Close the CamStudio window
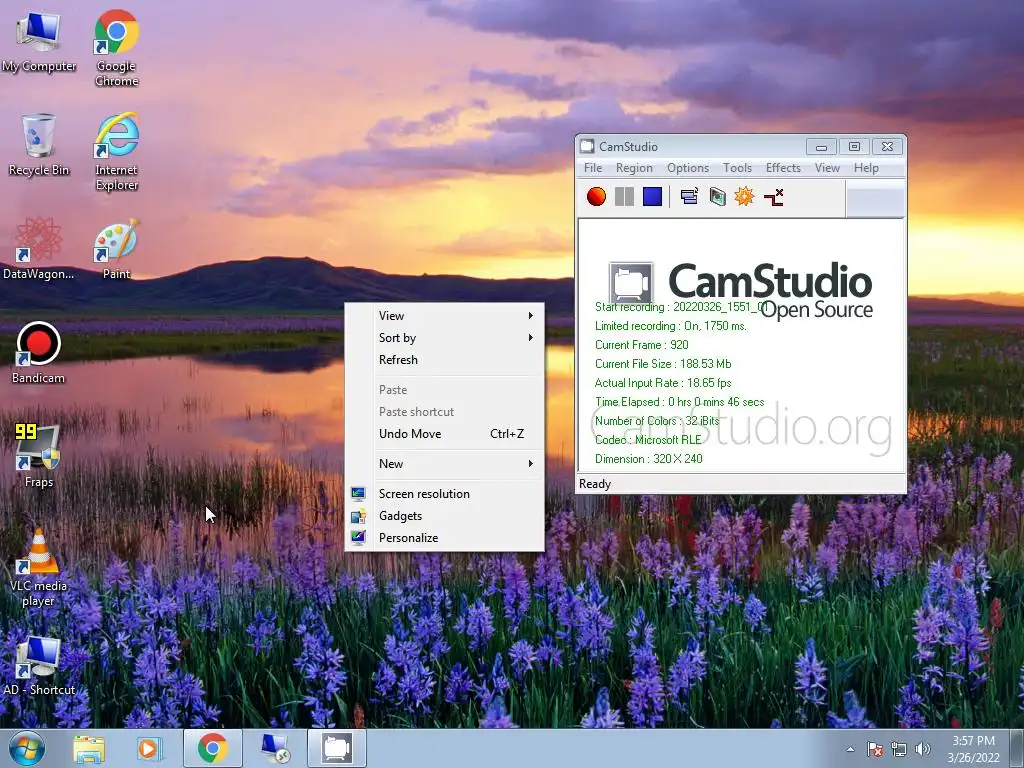The width and height of the screenshot is (1024, 768). click(x=887, y=147)
